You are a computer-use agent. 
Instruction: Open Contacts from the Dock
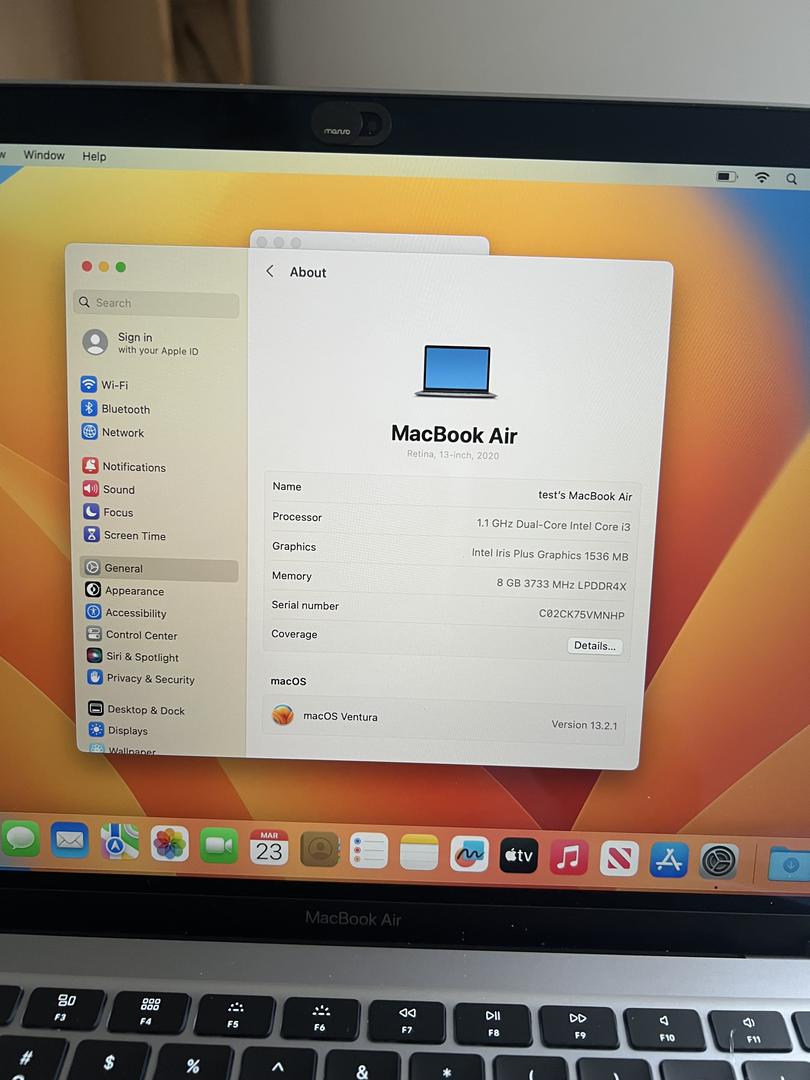(x=320, y=849)
